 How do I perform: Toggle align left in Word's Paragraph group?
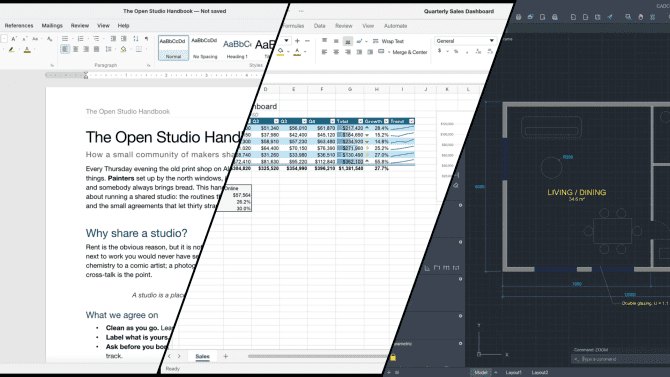pos(65,50)
